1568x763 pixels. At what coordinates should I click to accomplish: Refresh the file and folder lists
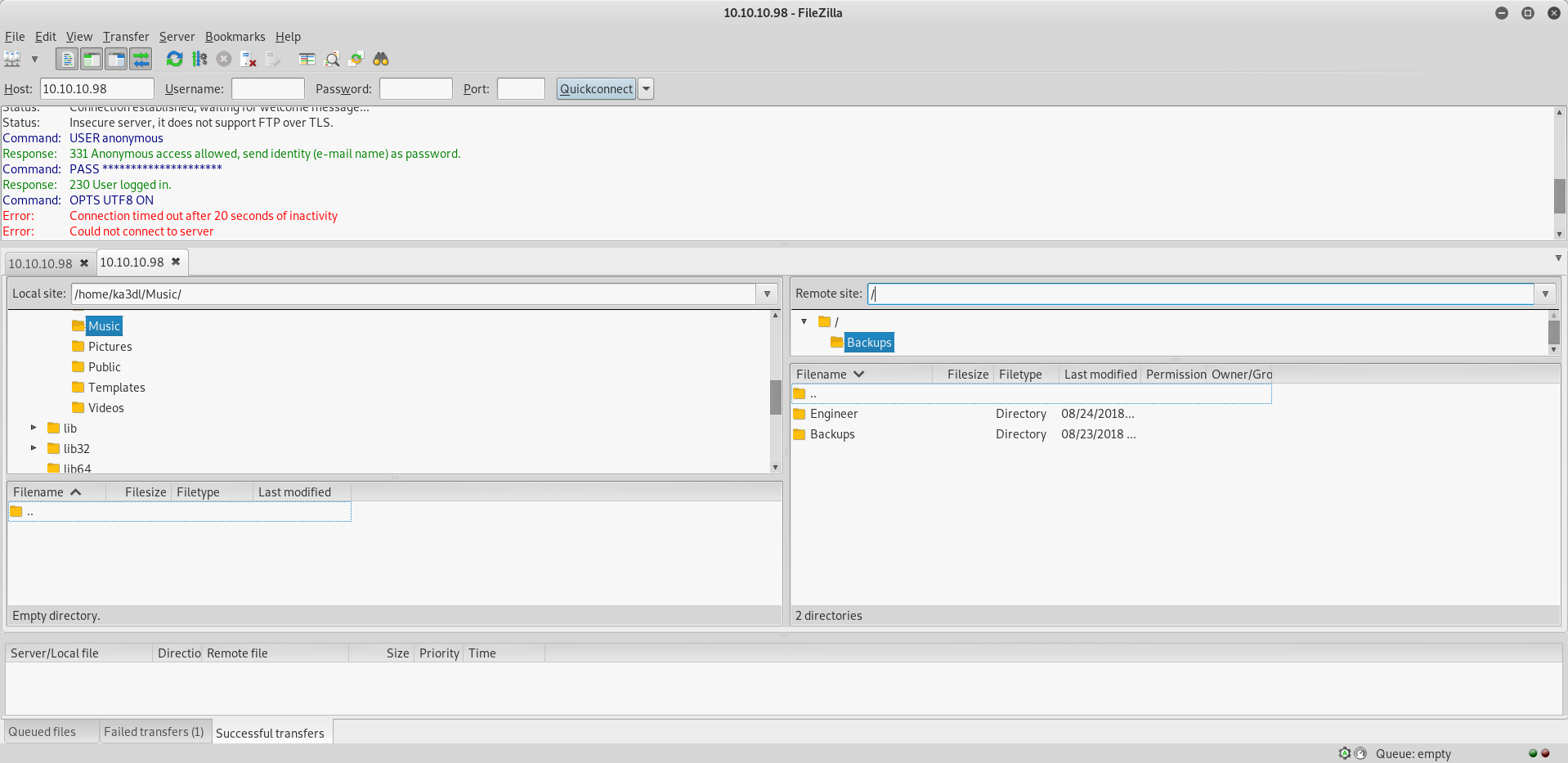click(174, 59)
